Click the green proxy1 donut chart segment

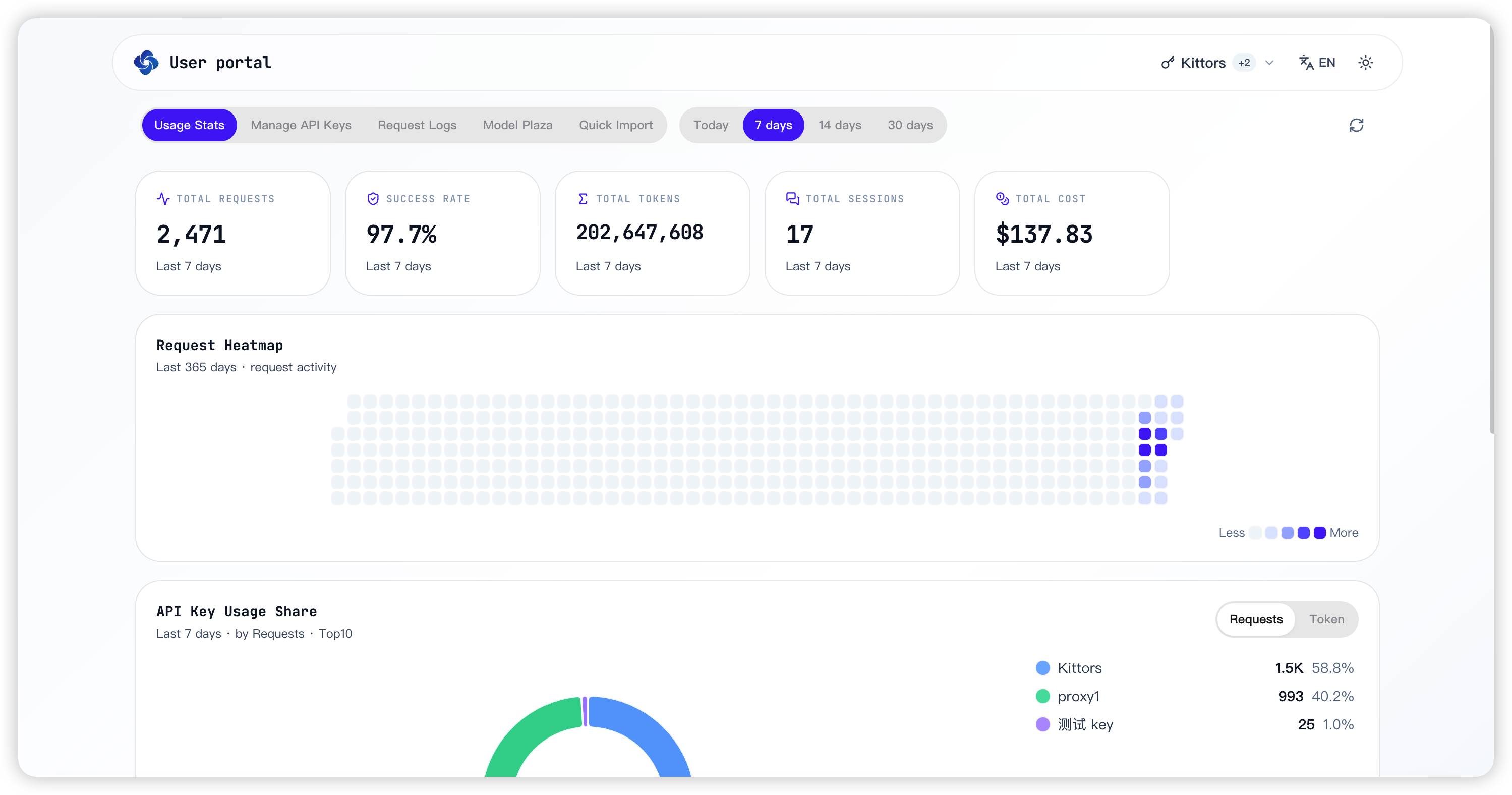coord(526,734)
